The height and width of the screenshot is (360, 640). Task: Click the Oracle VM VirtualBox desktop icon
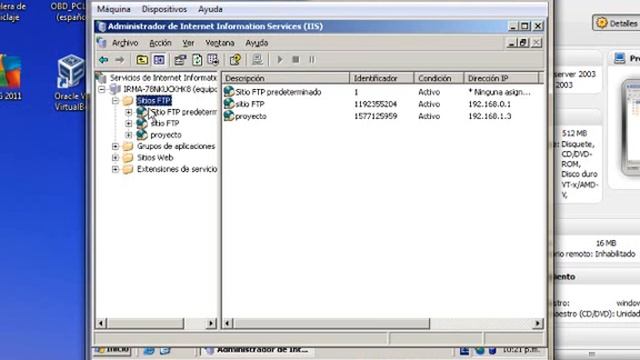[70, 82]
